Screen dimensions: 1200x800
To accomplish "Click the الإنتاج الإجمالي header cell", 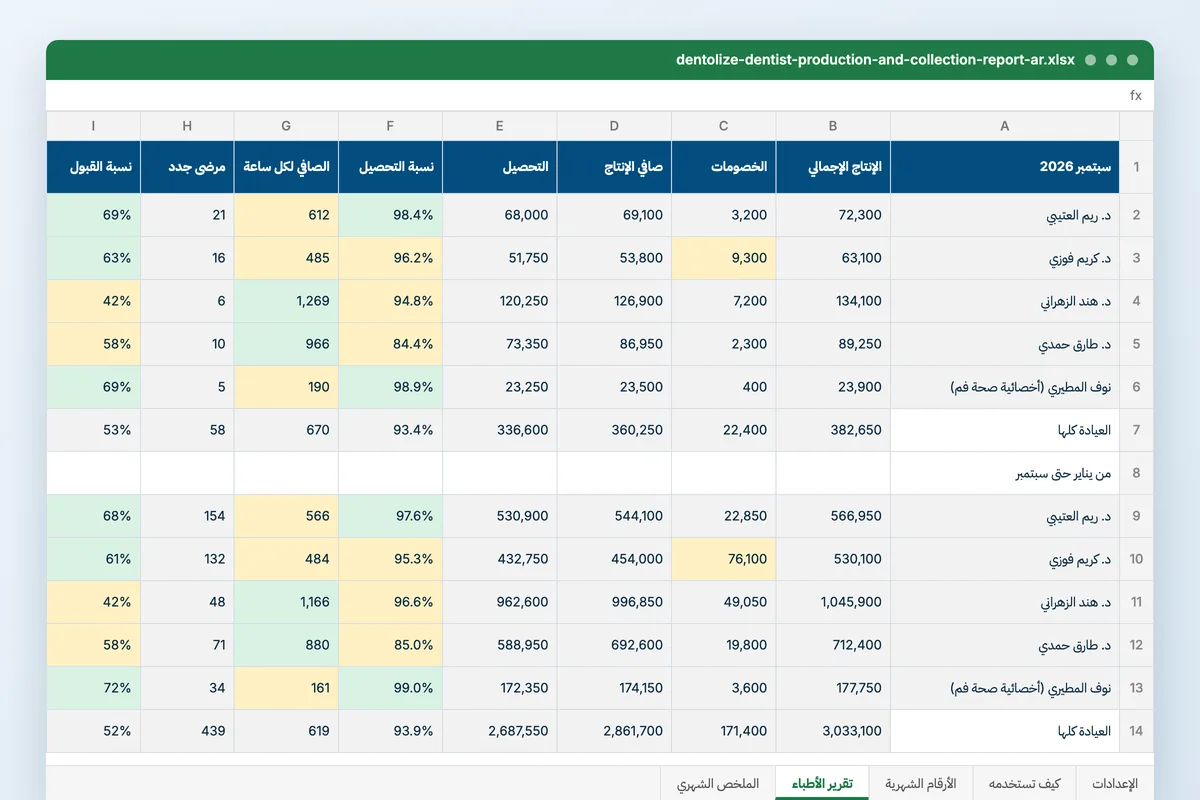I will (x=833, y=167).
